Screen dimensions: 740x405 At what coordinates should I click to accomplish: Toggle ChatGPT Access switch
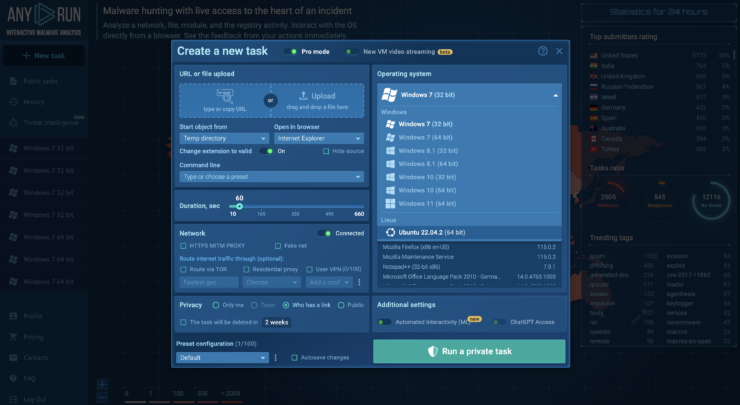pos(499,322)
